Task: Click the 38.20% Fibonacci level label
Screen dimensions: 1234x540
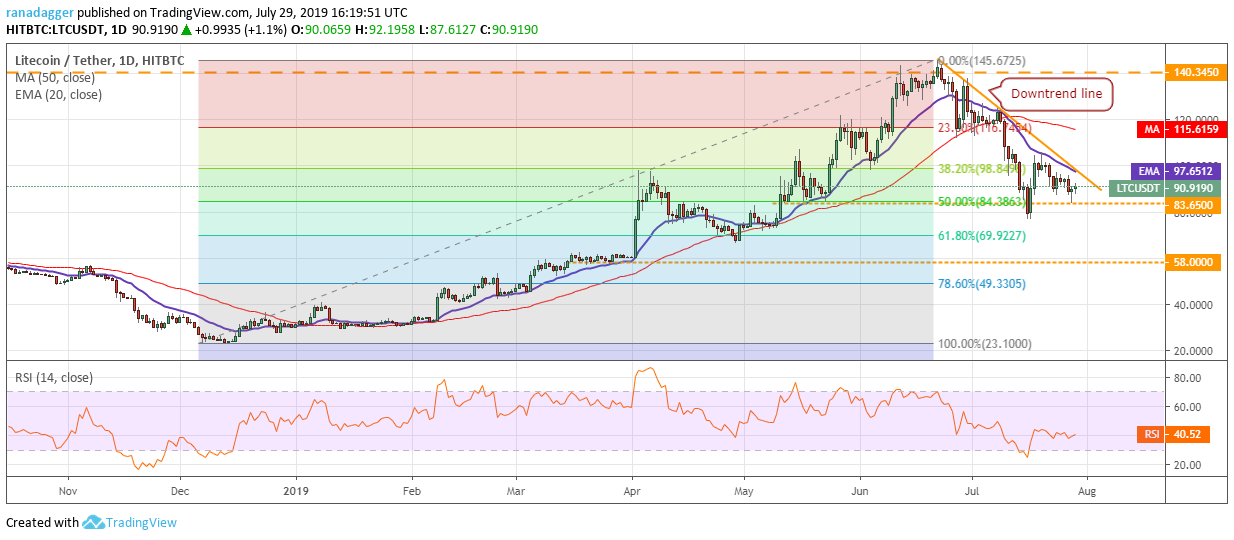Action: click(981, 169)
